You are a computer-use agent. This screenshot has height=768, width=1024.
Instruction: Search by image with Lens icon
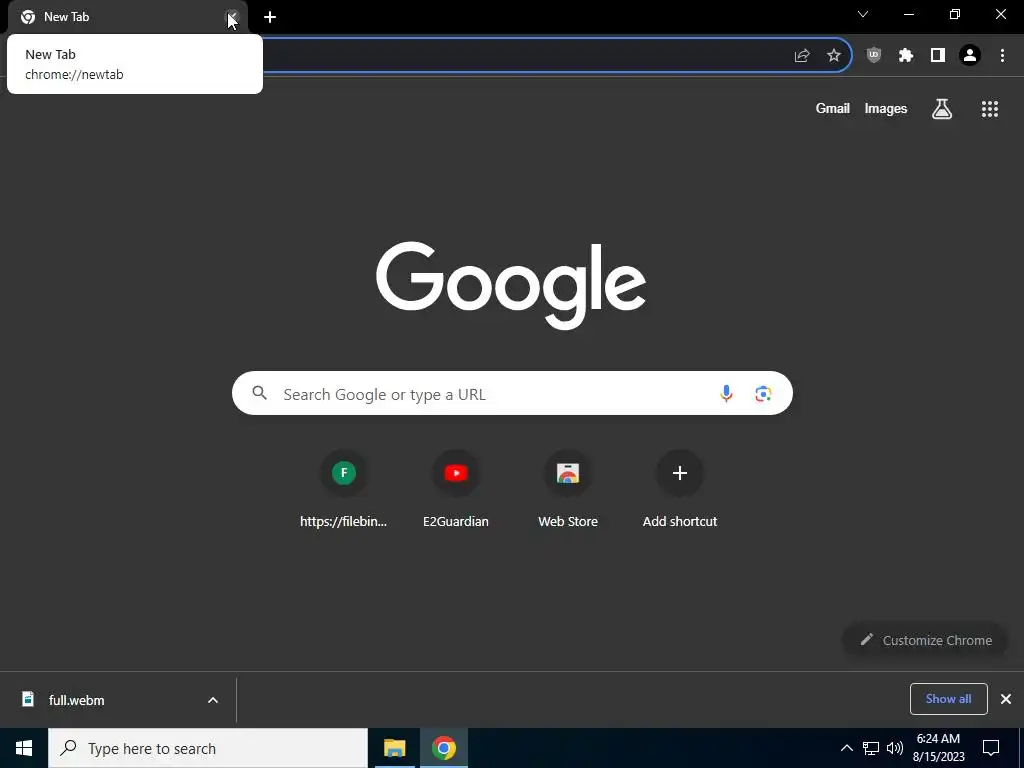763,393
